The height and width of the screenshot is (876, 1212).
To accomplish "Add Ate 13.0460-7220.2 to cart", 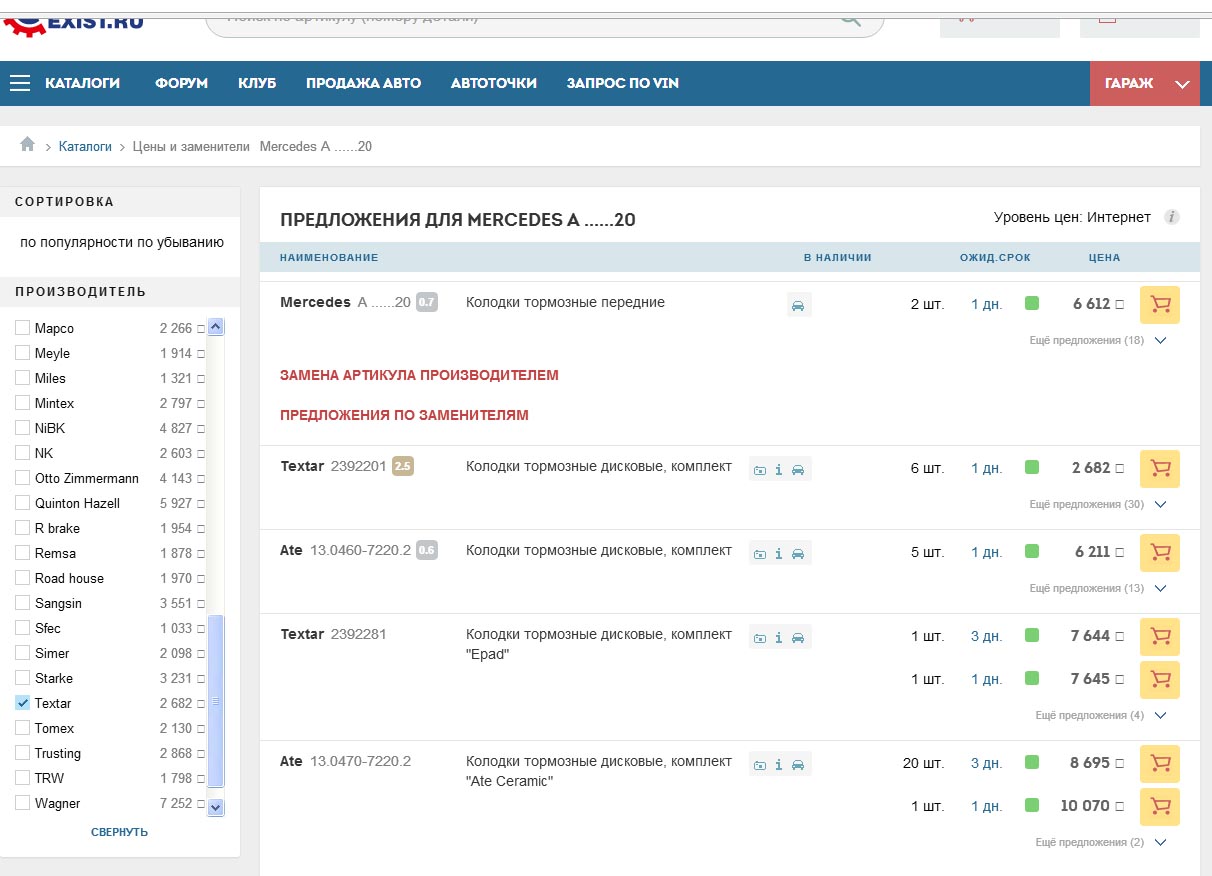I will [x=1160, y=553].
